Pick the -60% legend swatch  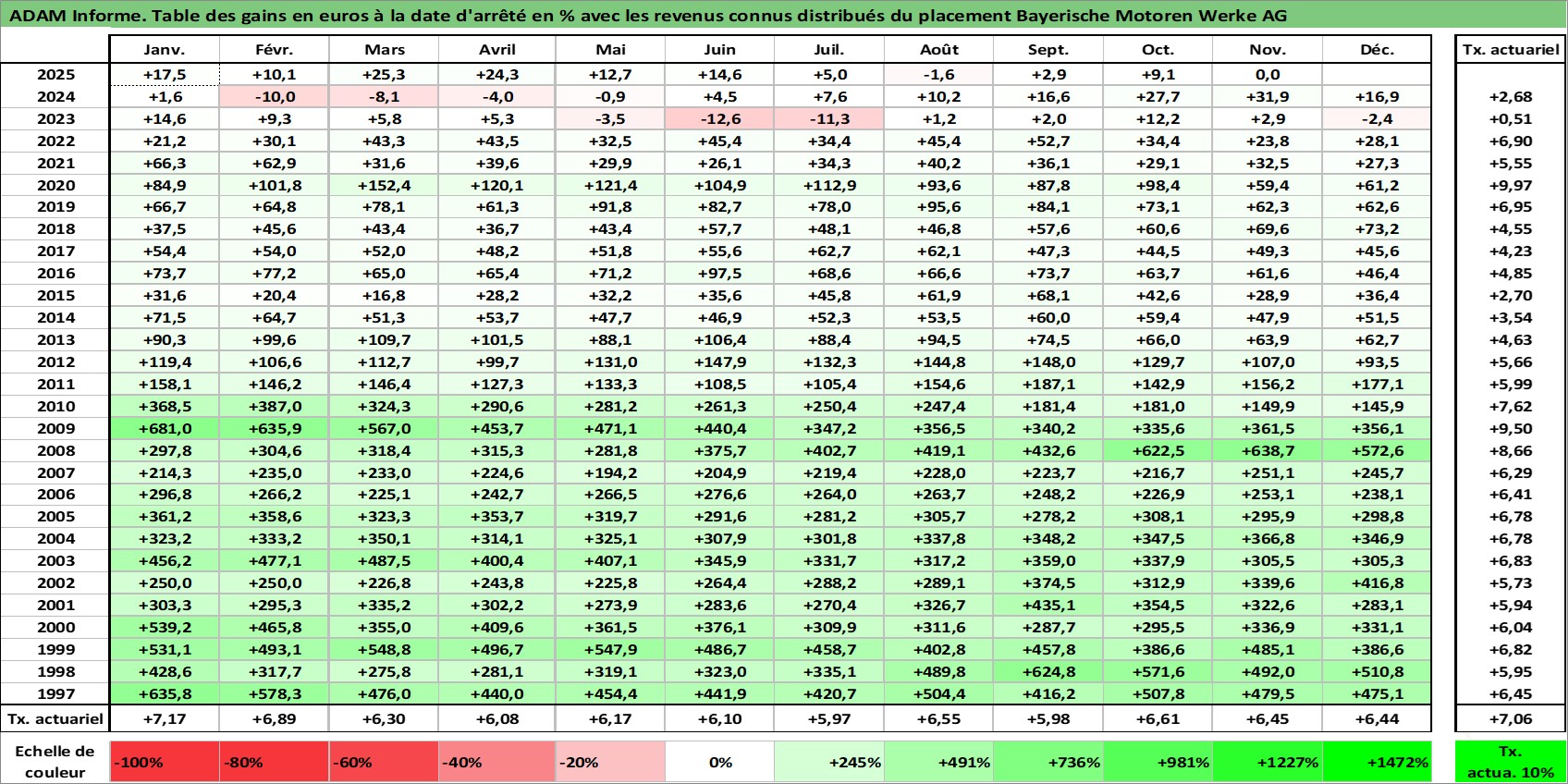(x=385, y=762)
